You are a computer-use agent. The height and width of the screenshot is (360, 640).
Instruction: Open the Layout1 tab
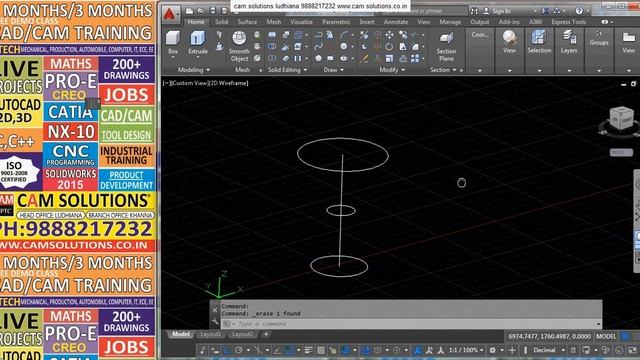[x=211, y=334]
